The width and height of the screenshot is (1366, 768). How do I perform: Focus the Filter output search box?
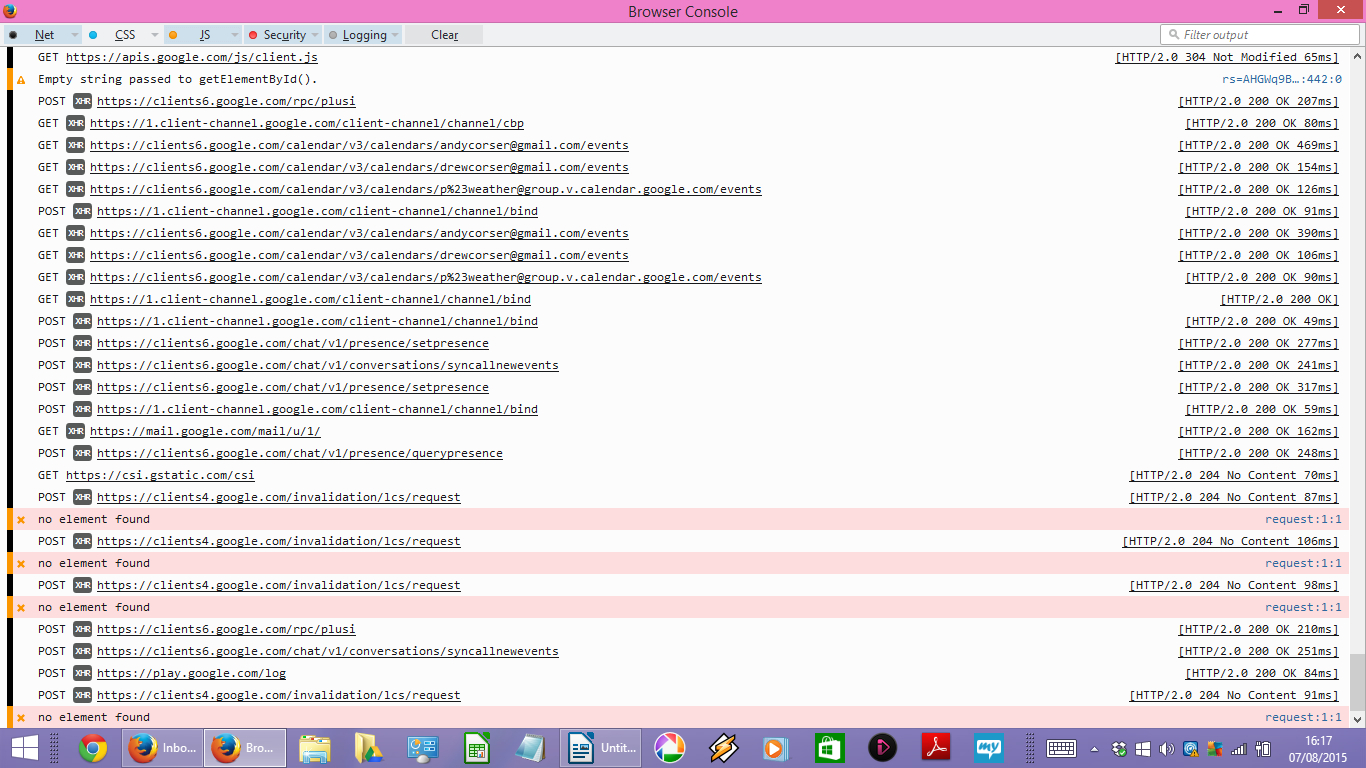click(x=1260, y=35)
